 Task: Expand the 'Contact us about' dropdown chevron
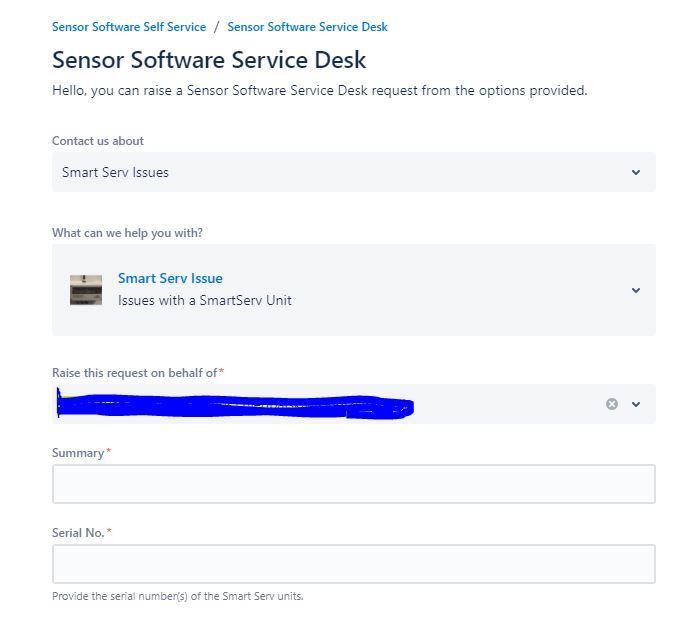[635, 172]
